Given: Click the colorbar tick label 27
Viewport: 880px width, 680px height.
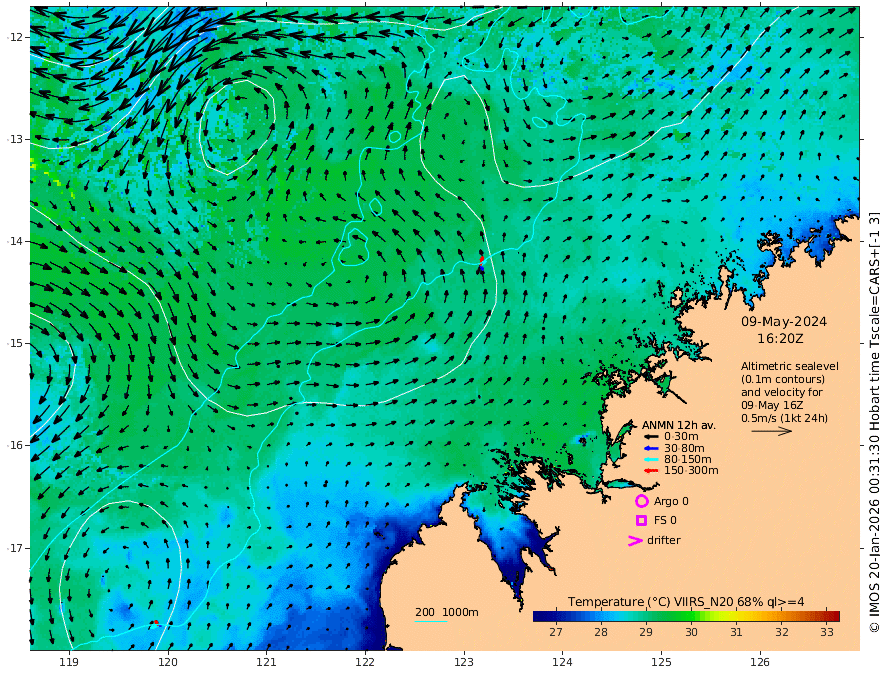Looking at the screenshot, I should (x=556, y=632).
